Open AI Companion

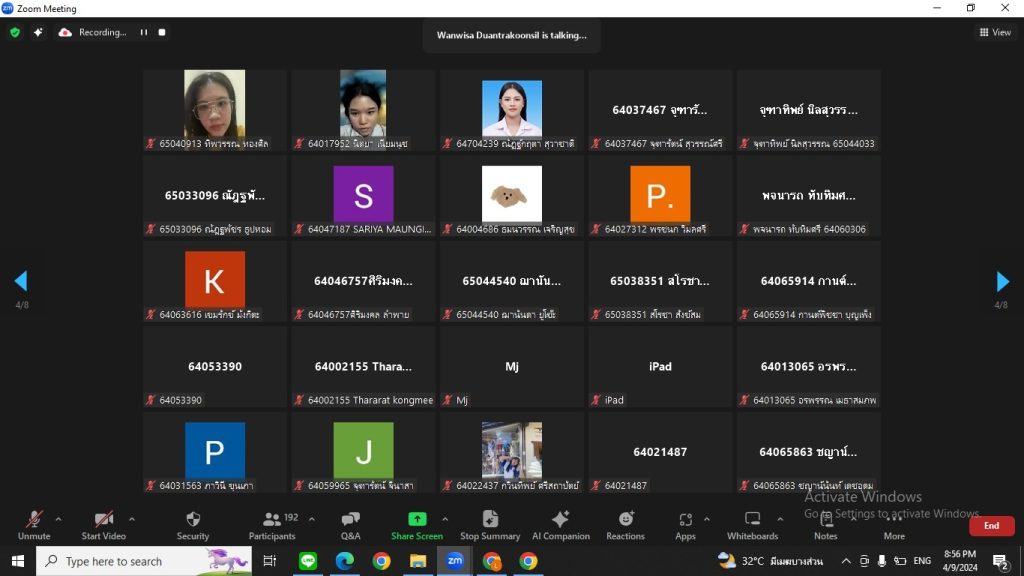560,526
